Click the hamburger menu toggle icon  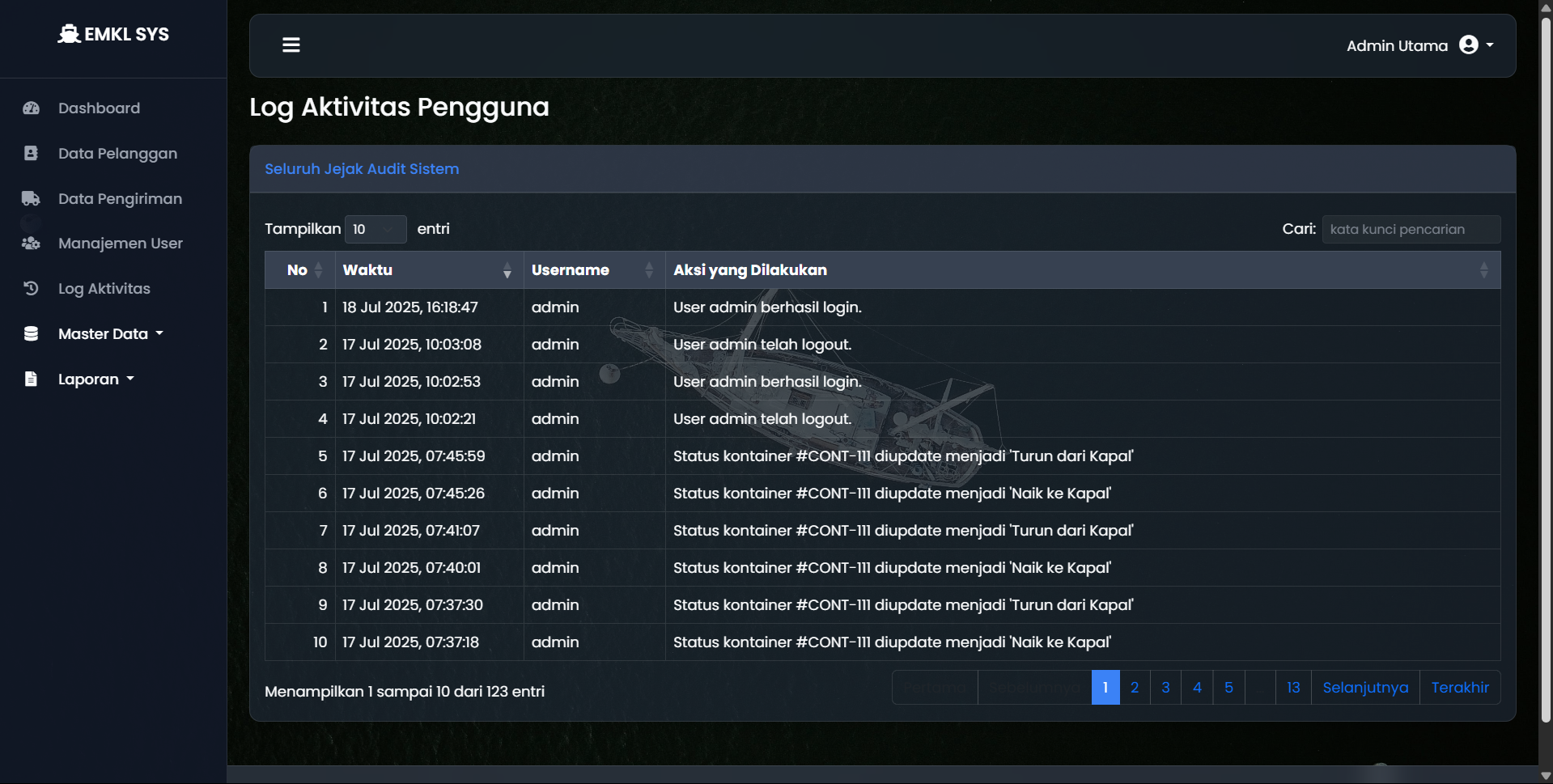coord(291,45)
